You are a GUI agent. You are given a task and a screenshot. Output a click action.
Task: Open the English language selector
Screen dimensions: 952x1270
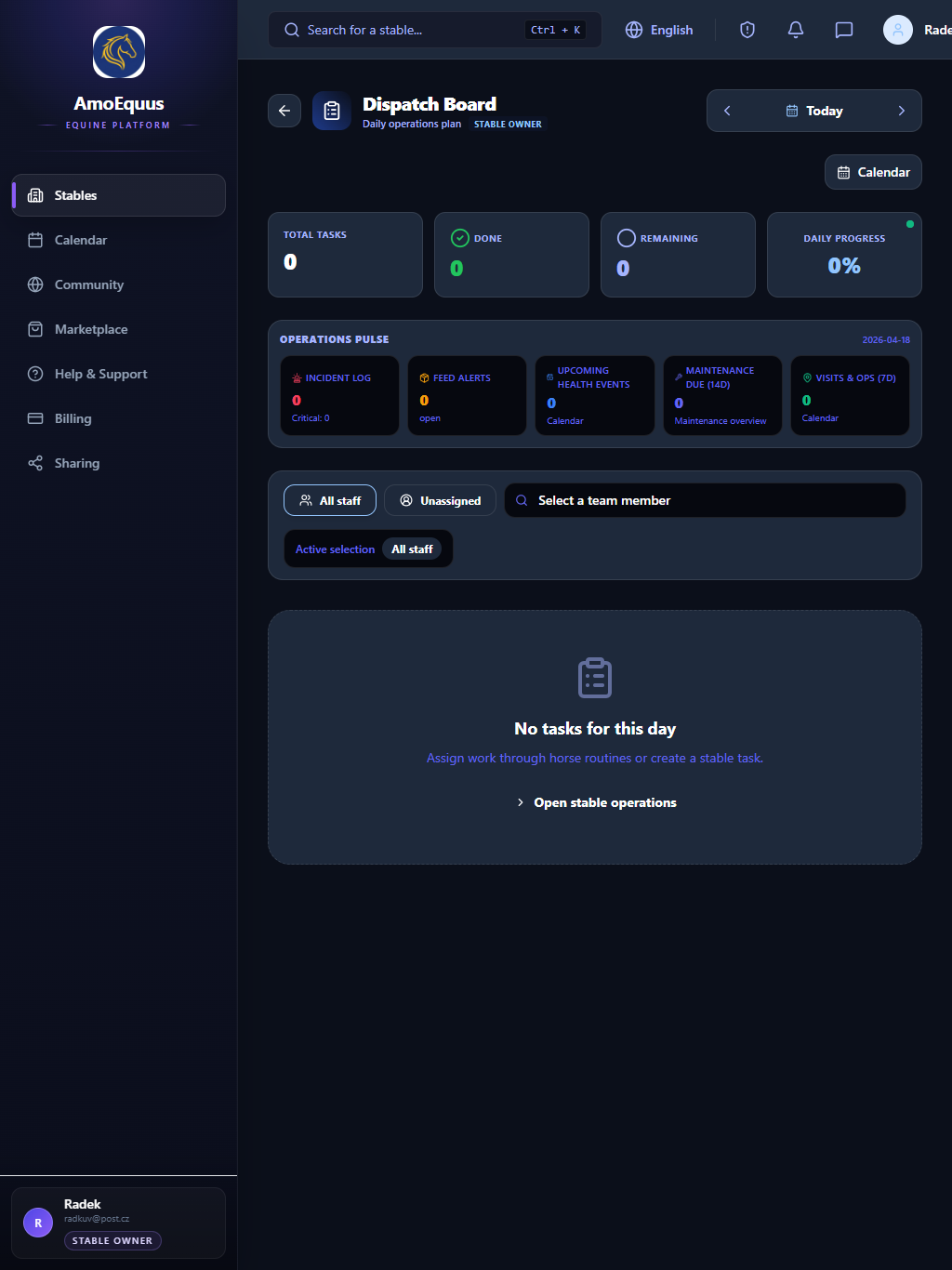tap(659, 30)
